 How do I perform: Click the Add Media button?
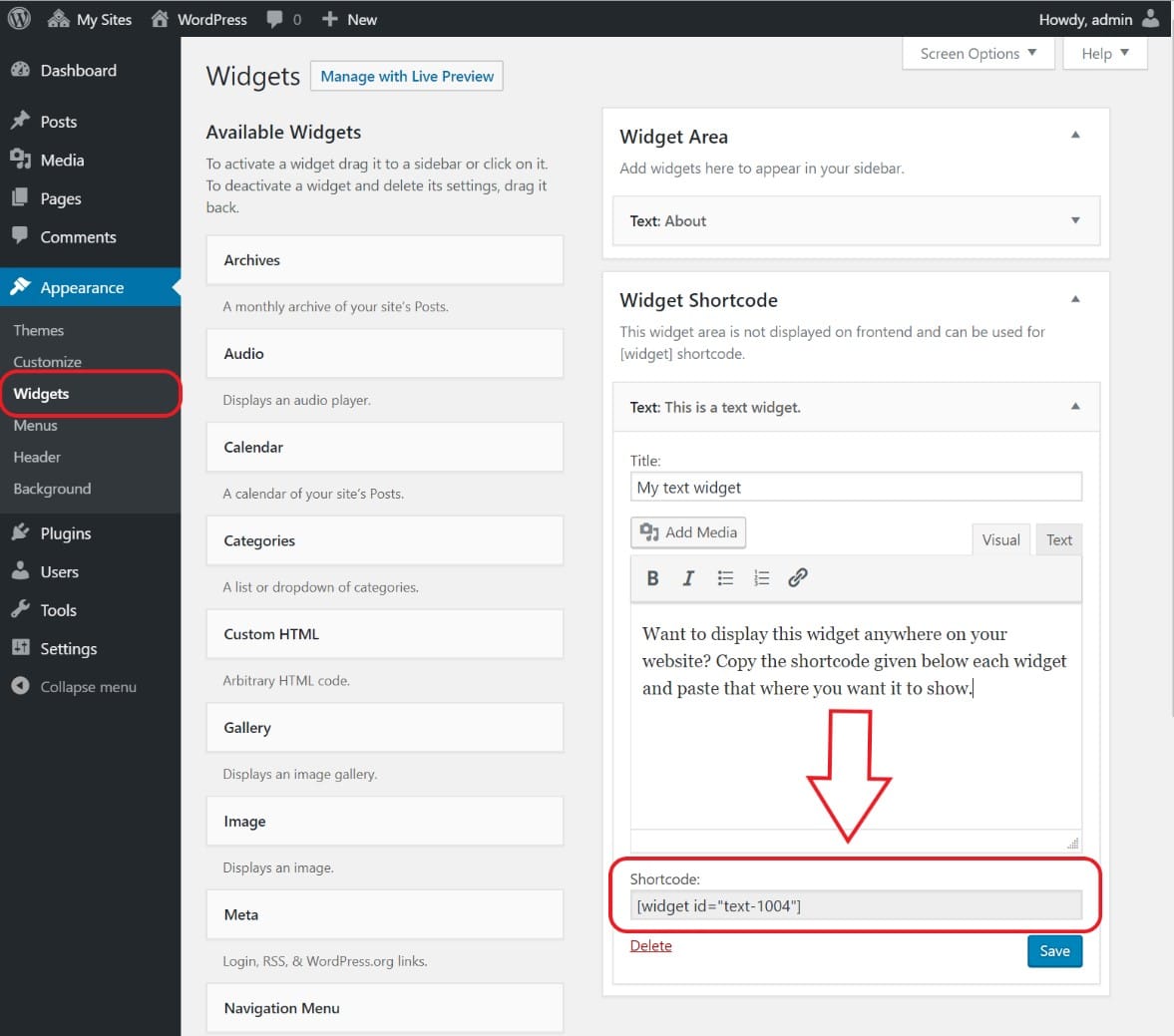[688, 532]
